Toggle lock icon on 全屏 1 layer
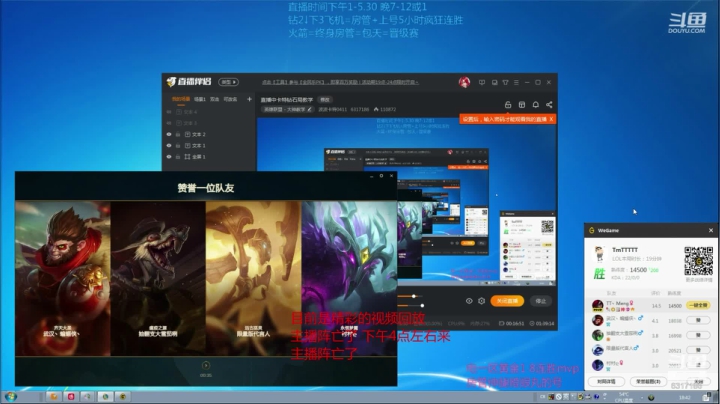The width and height of the screenshot is (720, 404). point(178,157)
